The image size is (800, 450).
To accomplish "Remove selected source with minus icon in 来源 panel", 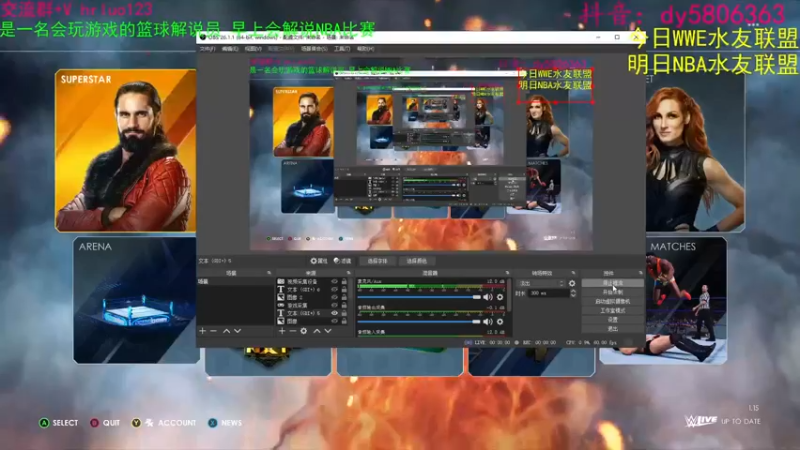I will pyautogui.click(x=293, y=331).
